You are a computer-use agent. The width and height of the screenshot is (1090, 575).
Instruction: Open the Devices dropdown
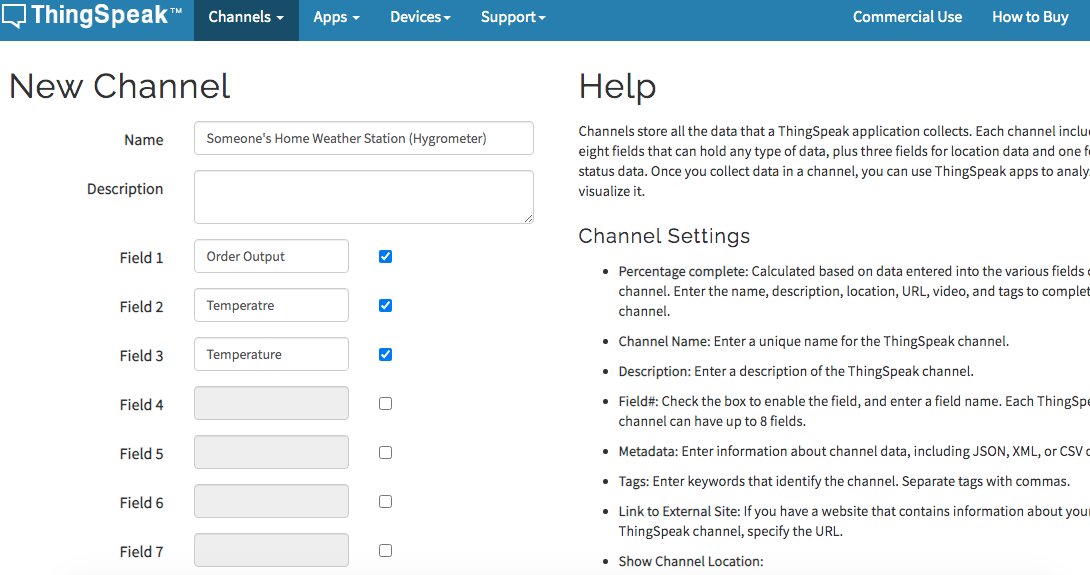coord(420,17)
